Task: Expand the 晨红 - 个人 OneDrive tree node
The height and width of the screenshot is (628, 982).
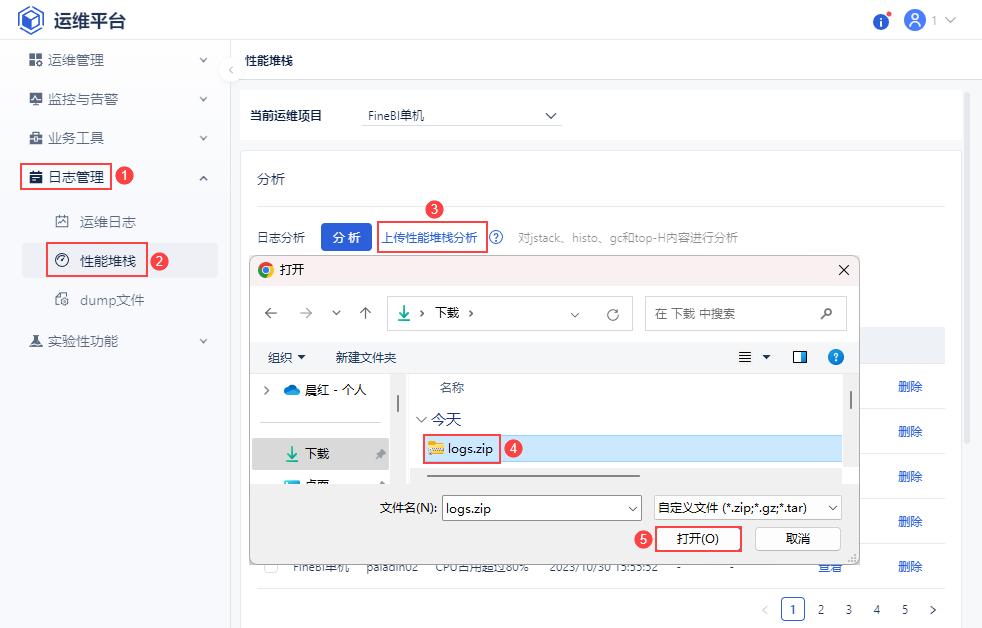Action: tap(266, 390)
